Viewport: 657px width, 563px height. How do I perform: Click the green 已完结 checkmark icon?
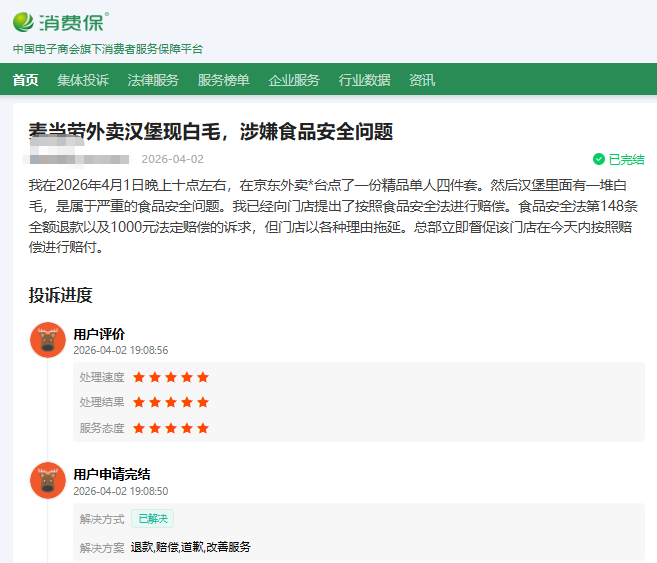point(599,159)
